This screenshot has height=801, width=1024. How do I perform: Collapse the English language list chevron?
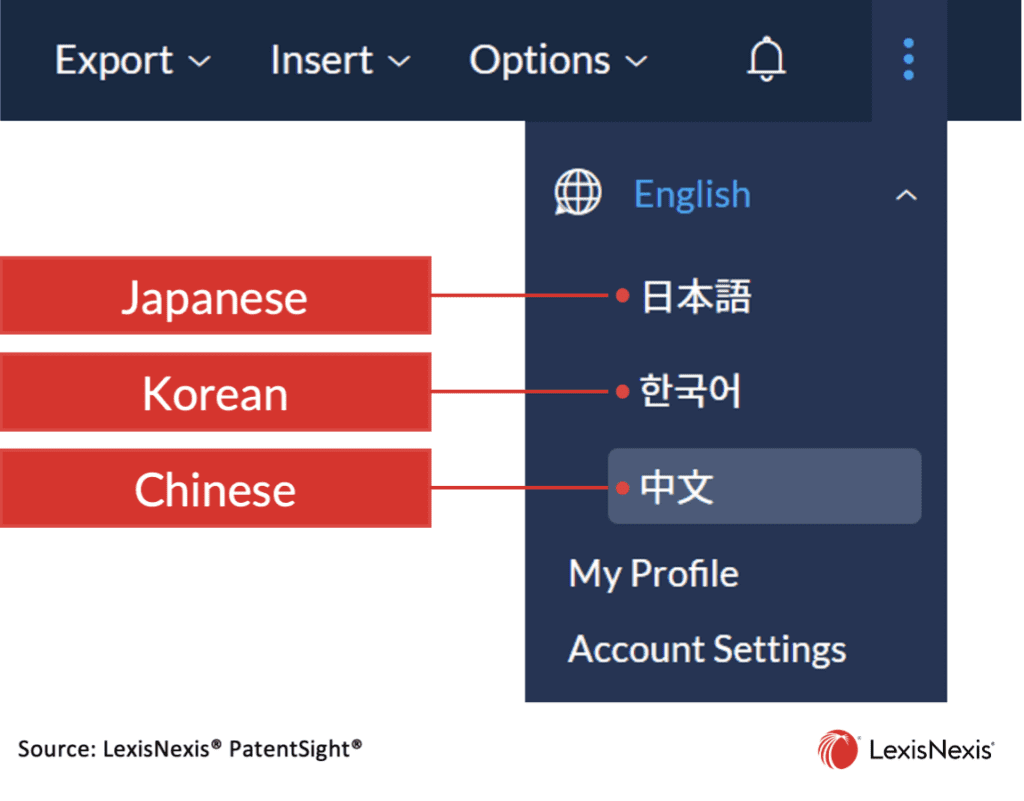(906, 195)
